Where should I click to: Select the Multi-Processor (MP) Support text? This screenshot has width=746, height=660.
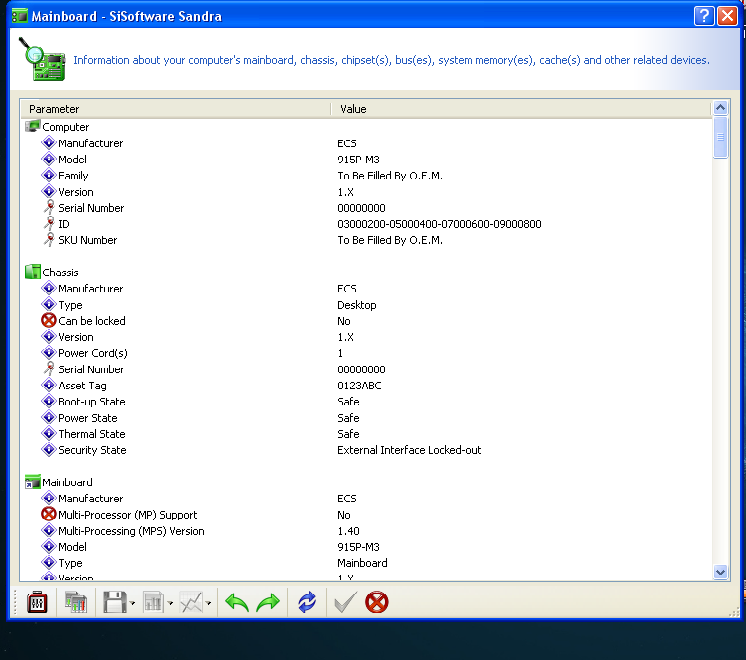pyautogui.click(x=128, y=515)
